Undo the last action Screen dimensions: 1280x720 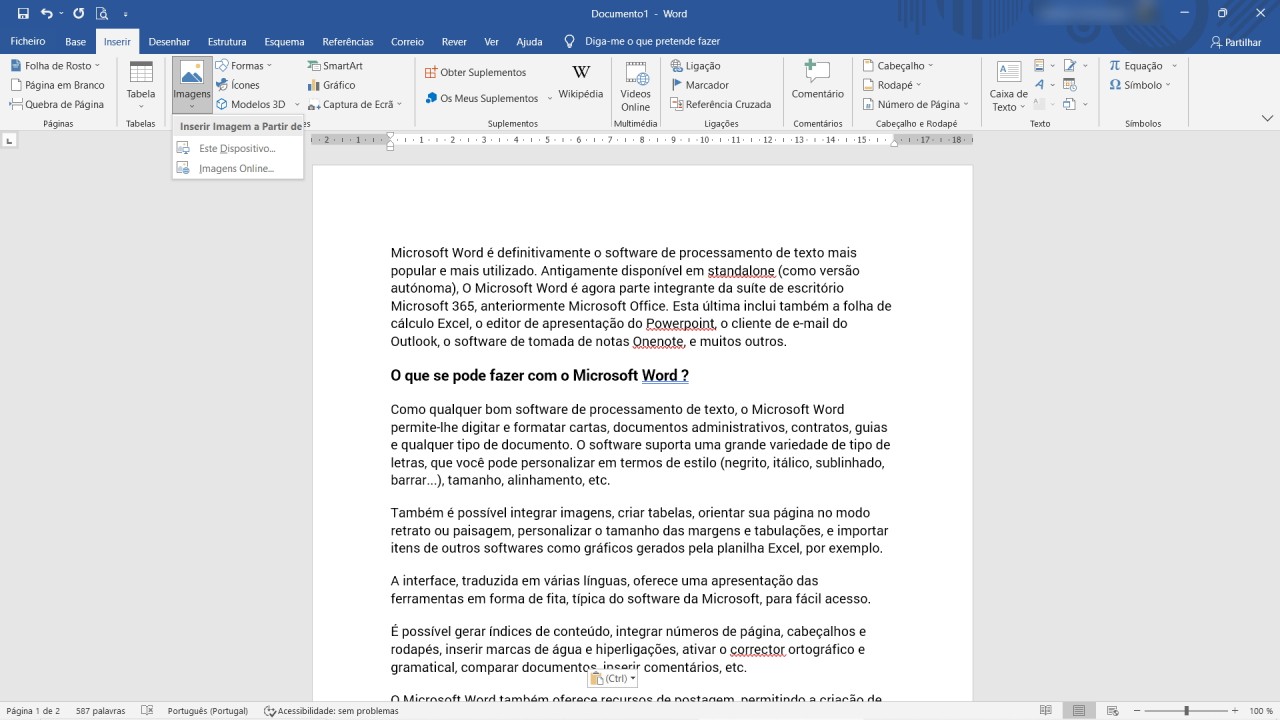tap(46, 14)
